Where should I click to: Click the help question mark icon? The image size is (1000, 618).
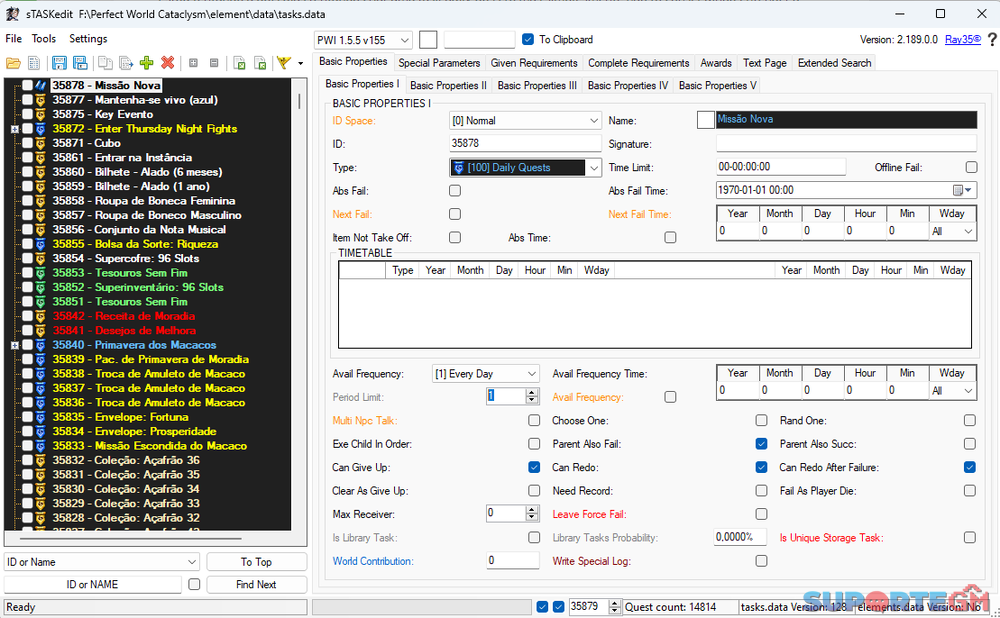pyautogui.click(x=991, y=40)
